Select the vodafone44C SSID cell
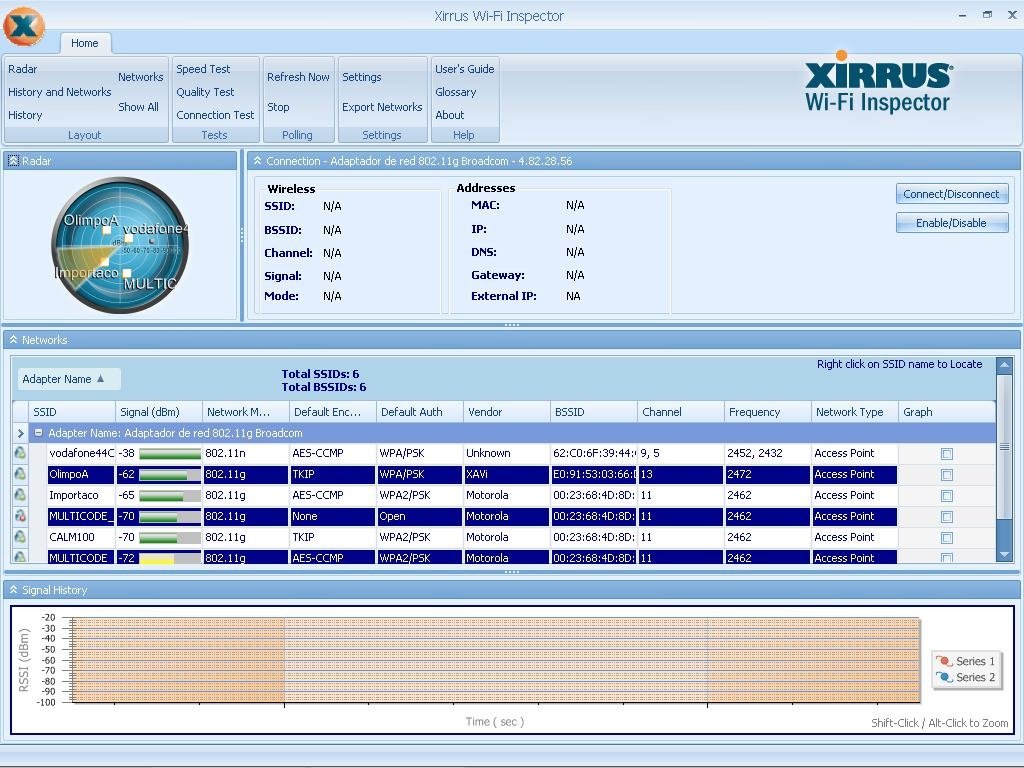 (x=81, y=453)
